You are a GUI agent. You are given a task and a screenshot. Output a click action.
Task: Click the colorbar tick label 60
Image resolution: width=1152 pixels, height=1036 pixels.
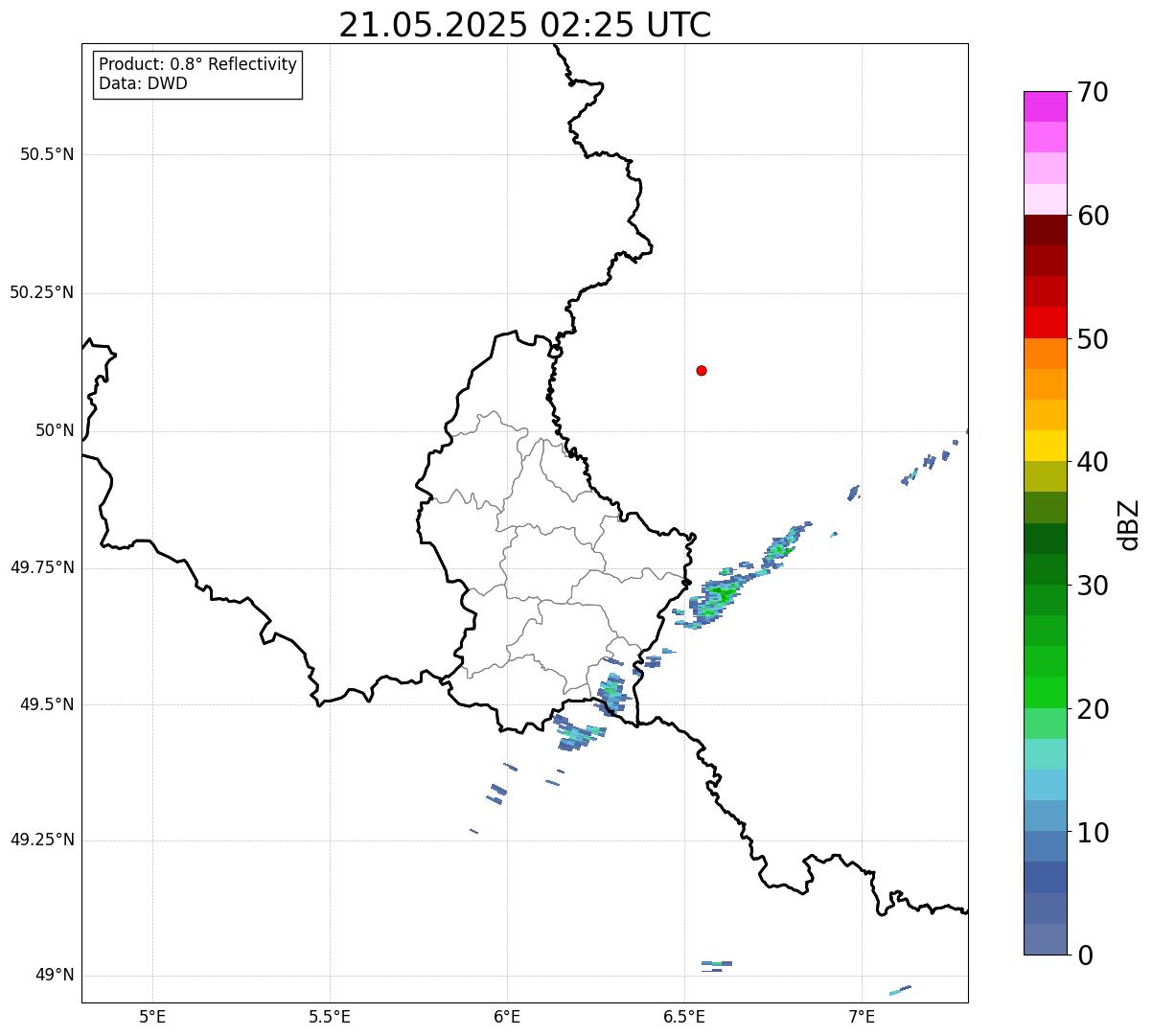1093,216
